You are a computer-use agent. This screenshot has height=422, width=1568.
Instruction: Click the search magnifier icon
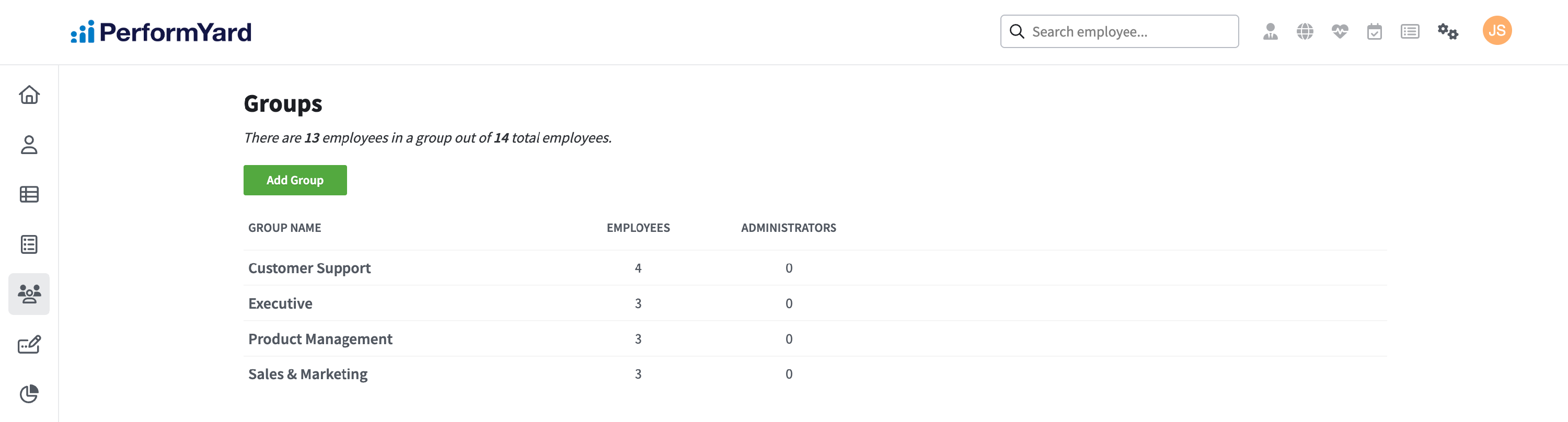[x=1017, y=32]
